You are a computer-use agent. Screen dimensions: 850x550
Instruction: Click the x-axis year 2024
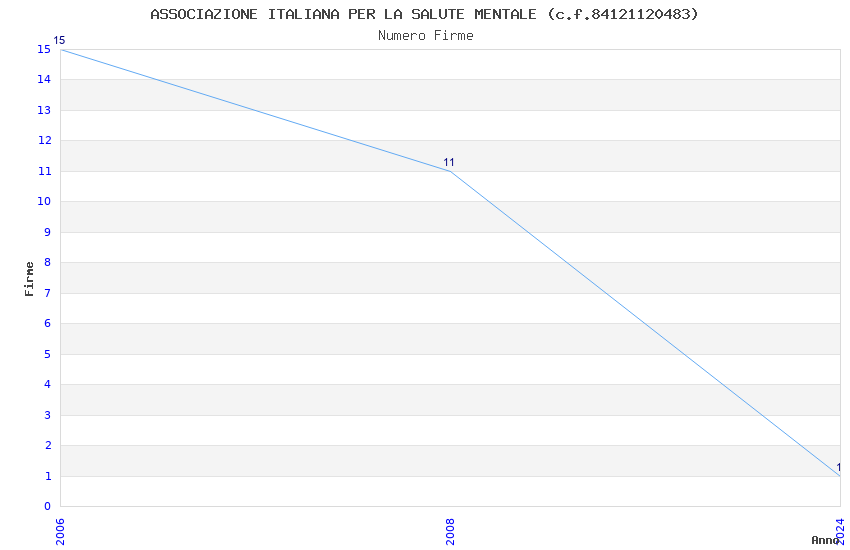pyautogui.click(x=840, y=532)
